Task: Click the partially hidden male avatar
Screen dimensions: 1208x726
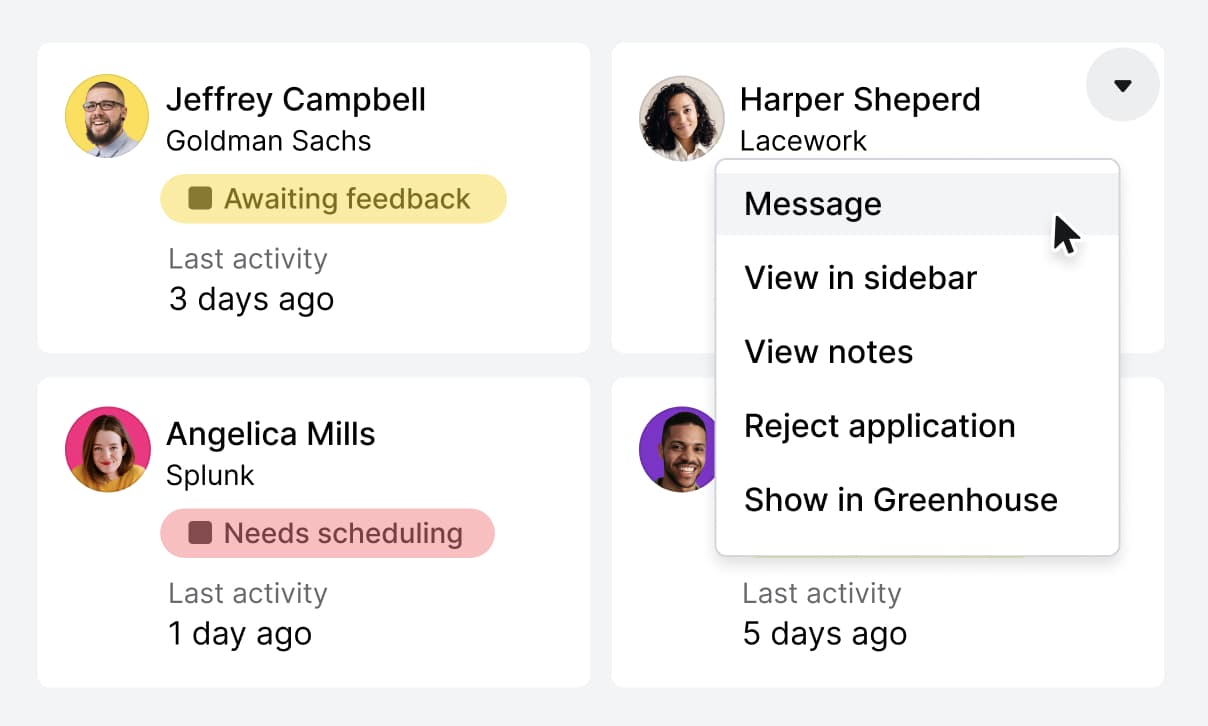Action: coord(680,450)
